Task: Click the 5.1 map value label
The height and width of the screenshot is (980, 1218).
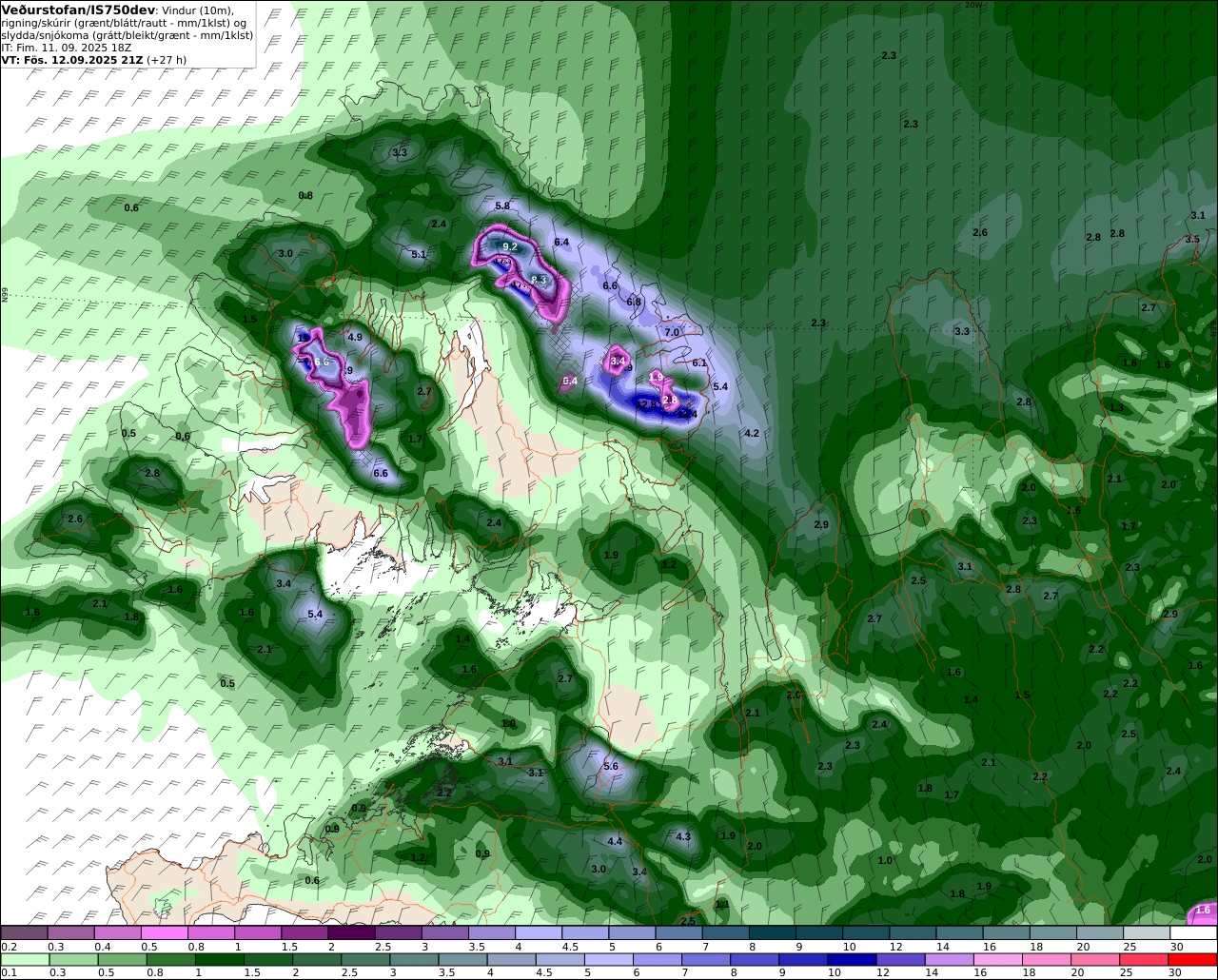Action: (419, 254)
